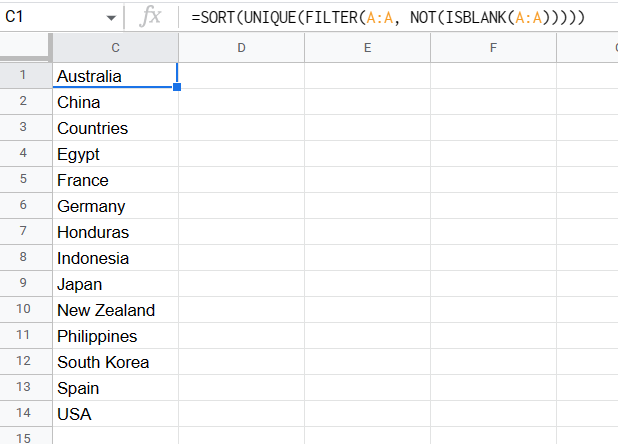Click cell containing Indonesia
Viewport: 618px width, 444px height.
[115, 258]
